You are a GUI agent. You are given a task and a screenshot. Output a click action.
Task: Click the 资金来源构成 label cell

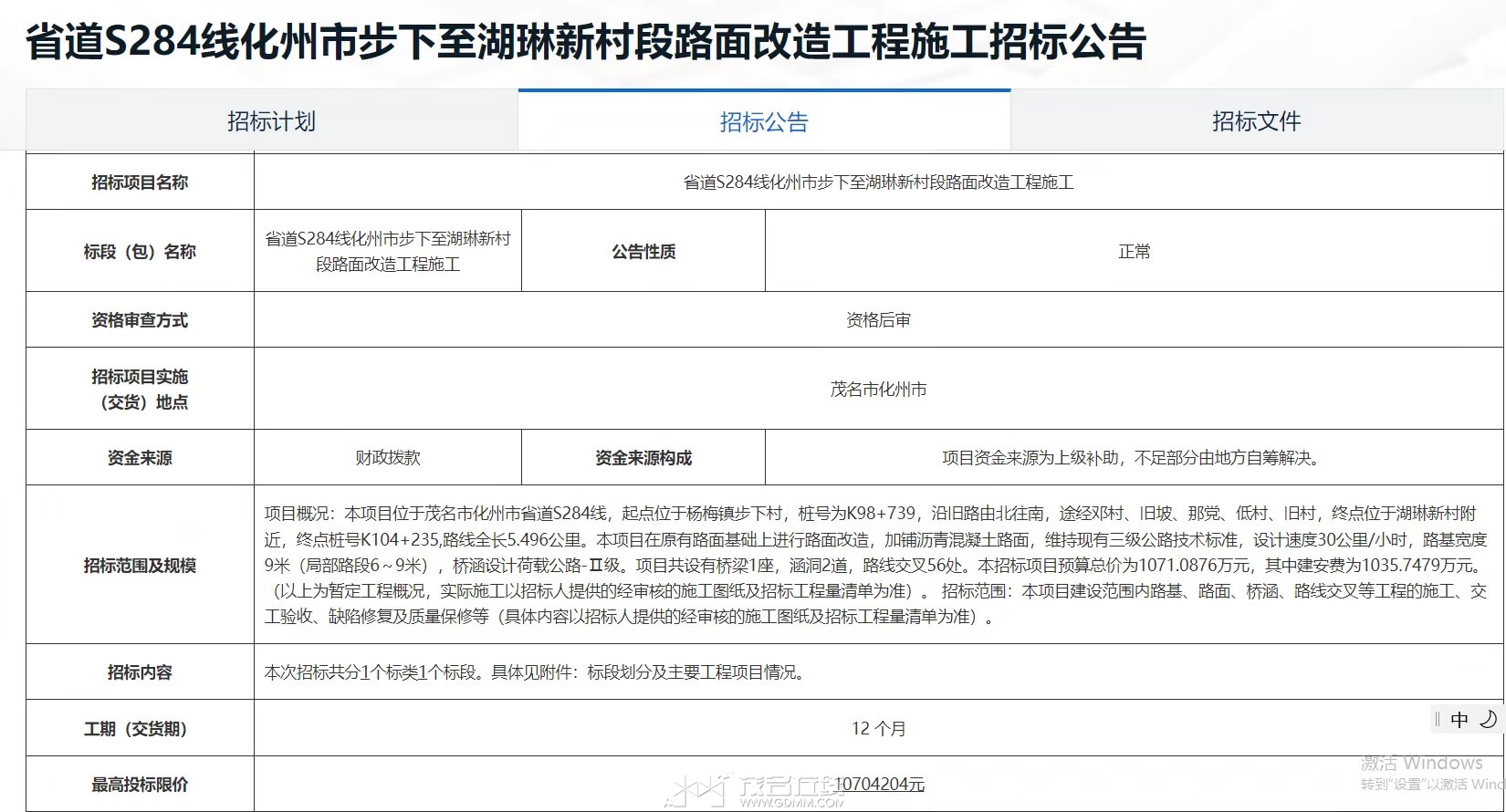click(643, 458)
